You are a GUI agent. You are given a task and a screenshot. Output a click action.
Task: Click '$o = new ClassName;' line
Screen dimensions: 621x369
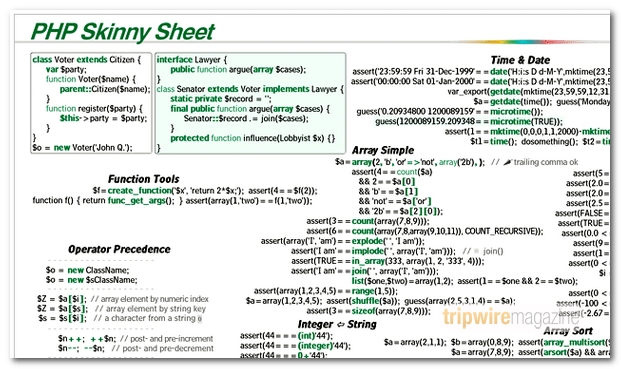click(87, 270)
